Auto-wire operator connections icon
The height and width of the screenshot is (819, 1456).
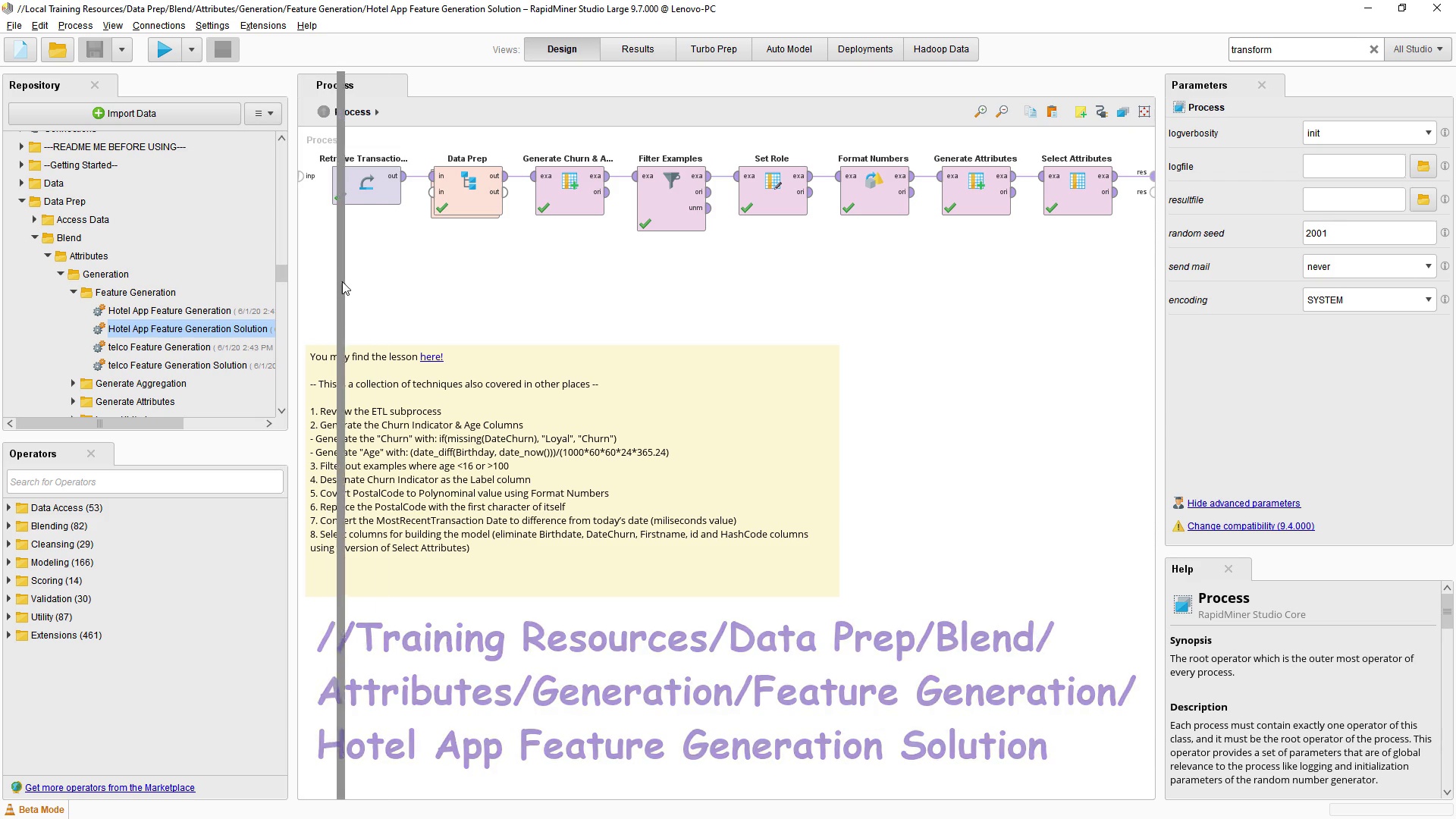point(1102,112)
